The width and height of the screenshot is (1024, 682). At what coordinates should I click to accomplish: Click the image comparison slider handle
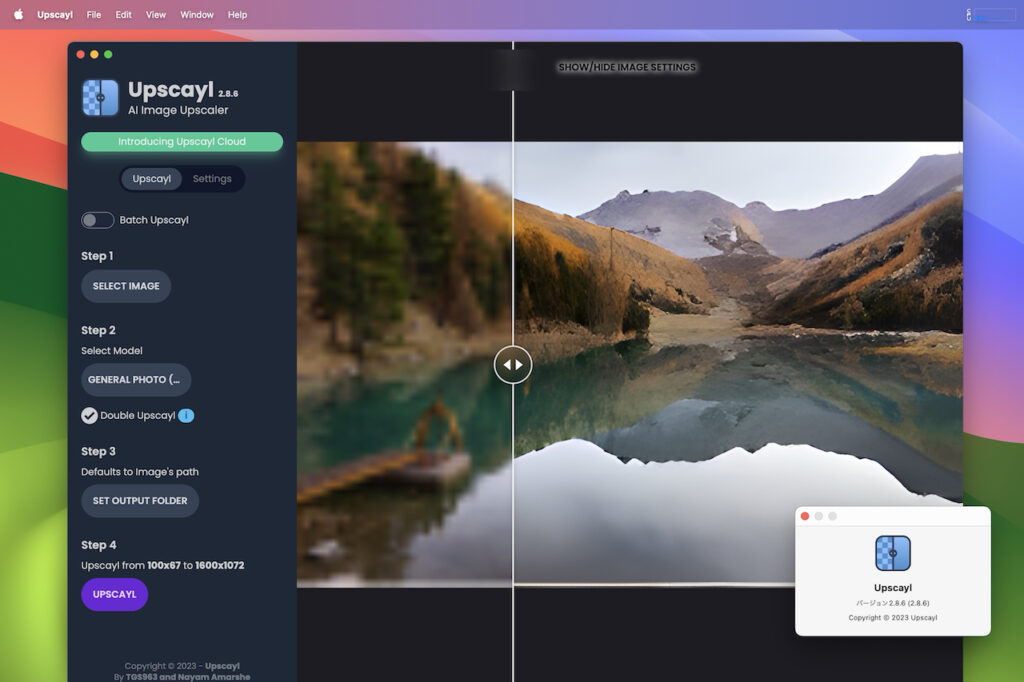click(513, 364)
